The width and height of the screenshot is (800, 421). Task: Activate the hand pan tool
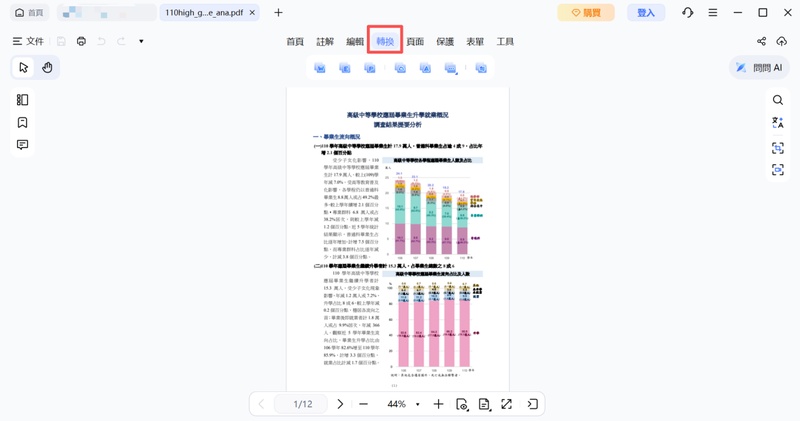coord(47,67)
